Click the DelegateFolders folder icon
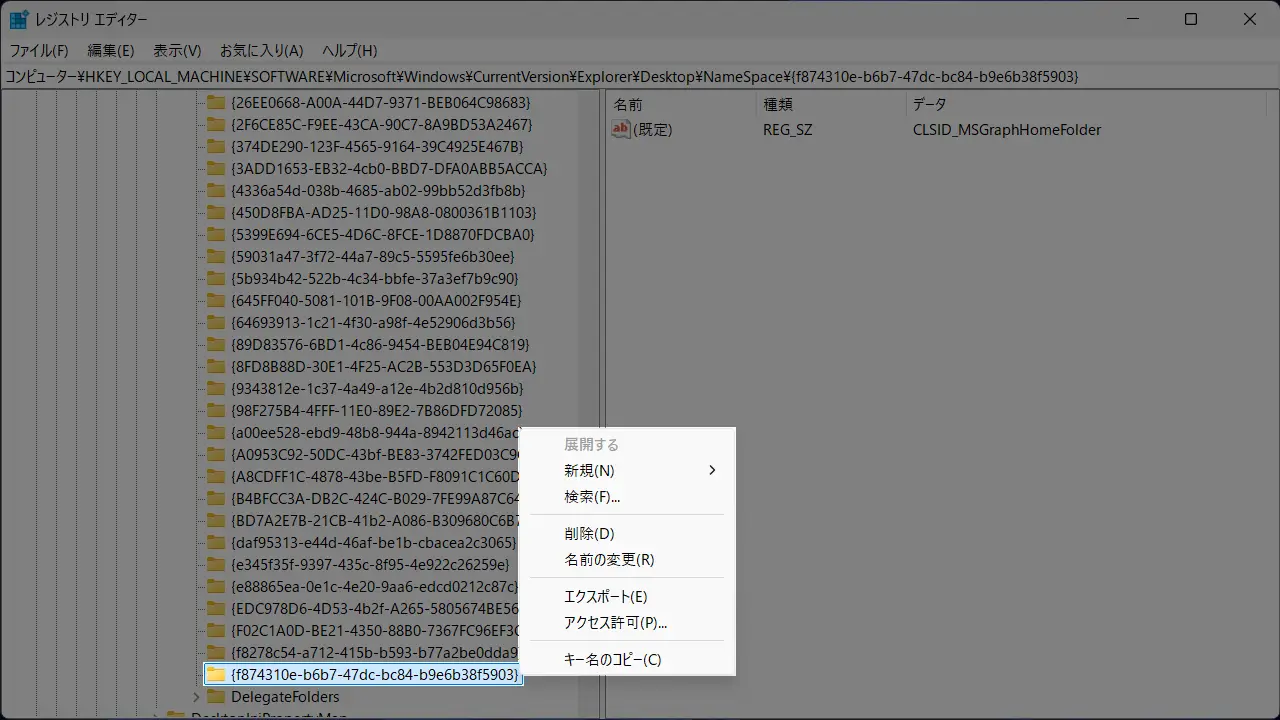 tap(216, 697)
